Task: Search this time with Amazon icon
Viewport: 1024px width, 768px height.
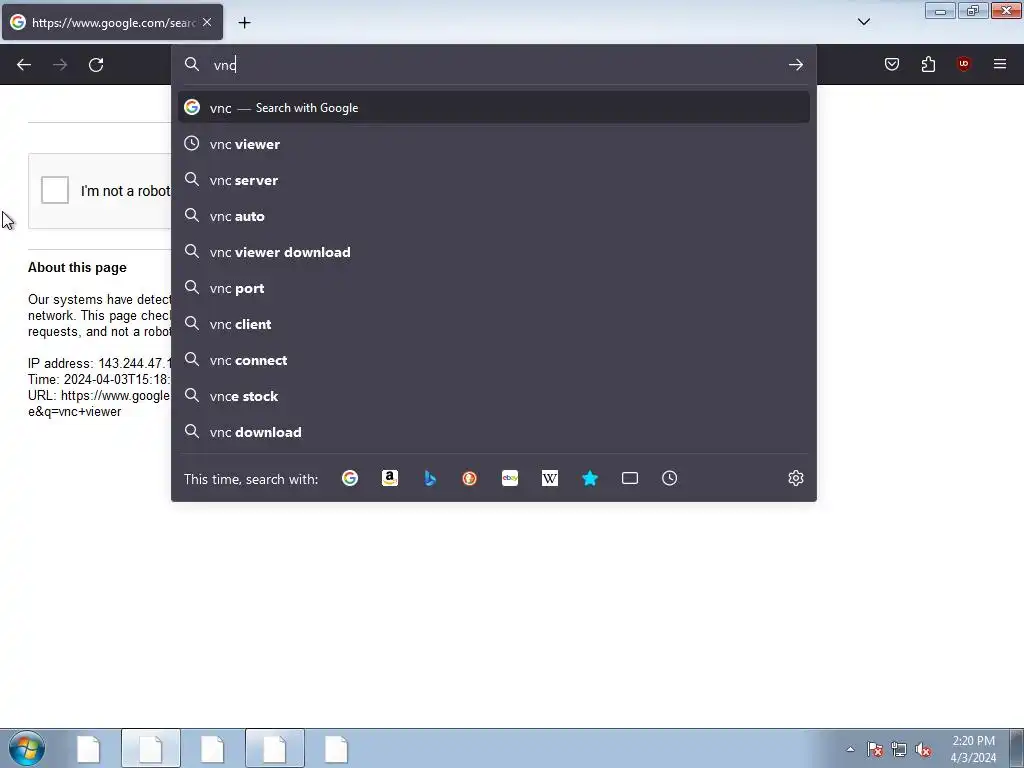Action: 390,478
